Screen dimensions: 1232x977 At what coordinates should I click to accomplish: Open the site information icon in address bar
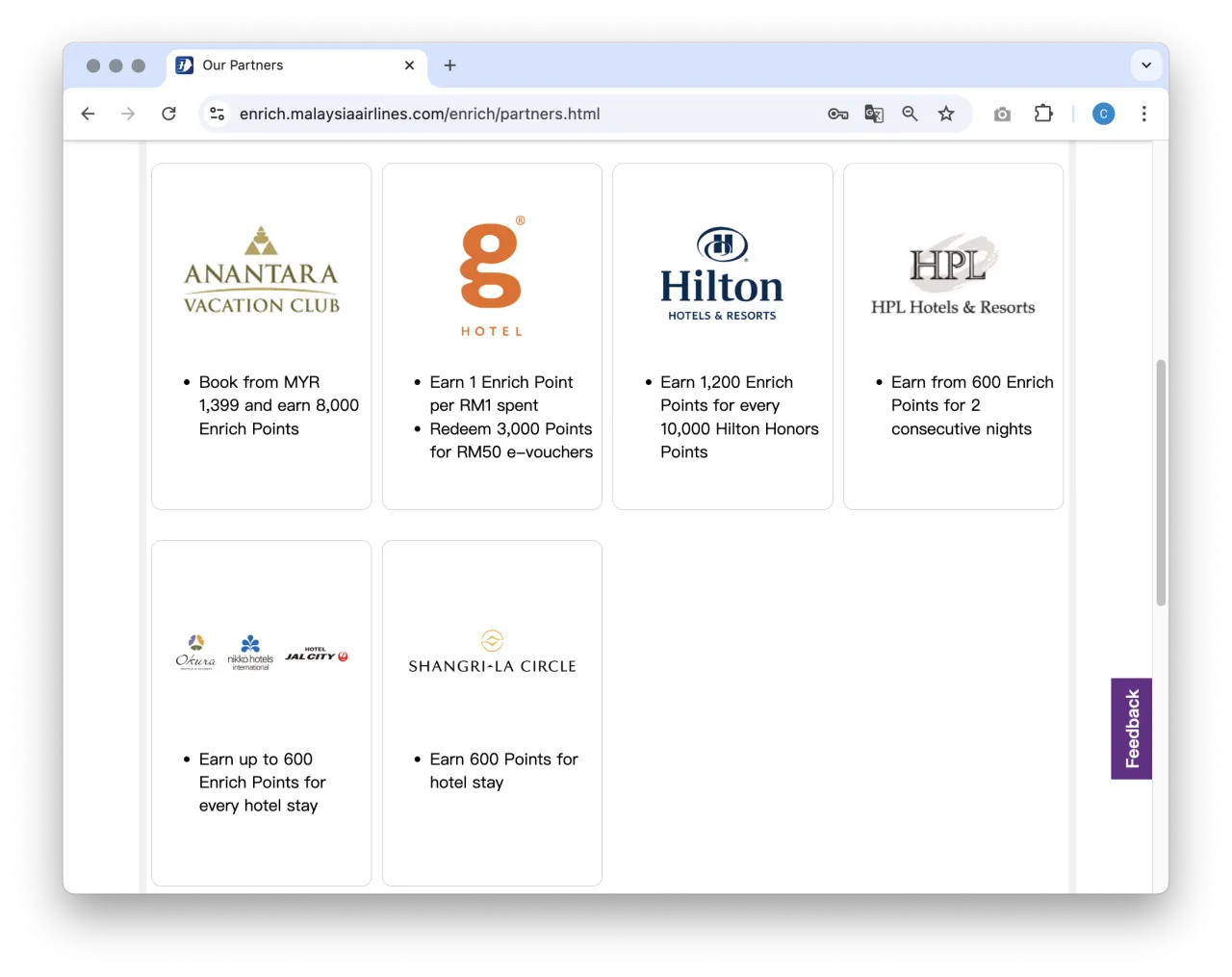(218, 114)
